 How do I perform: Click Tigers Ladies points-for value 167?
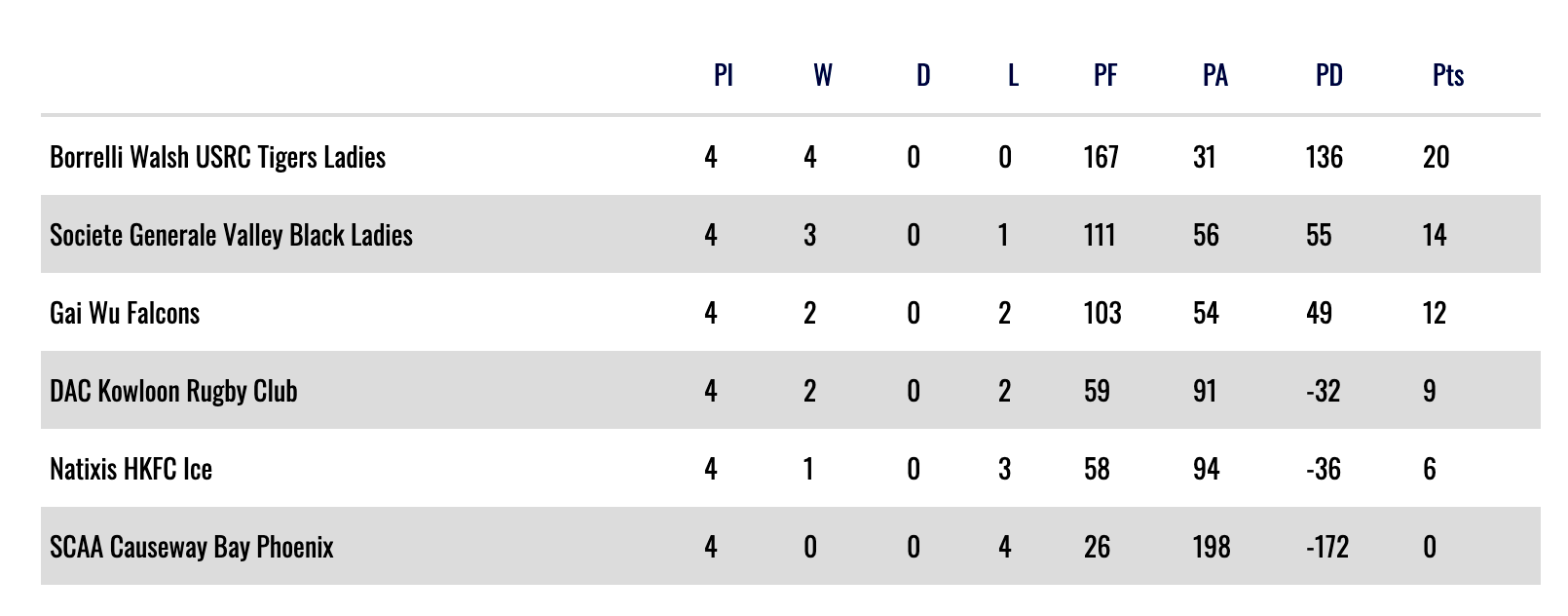point(1101,157)
